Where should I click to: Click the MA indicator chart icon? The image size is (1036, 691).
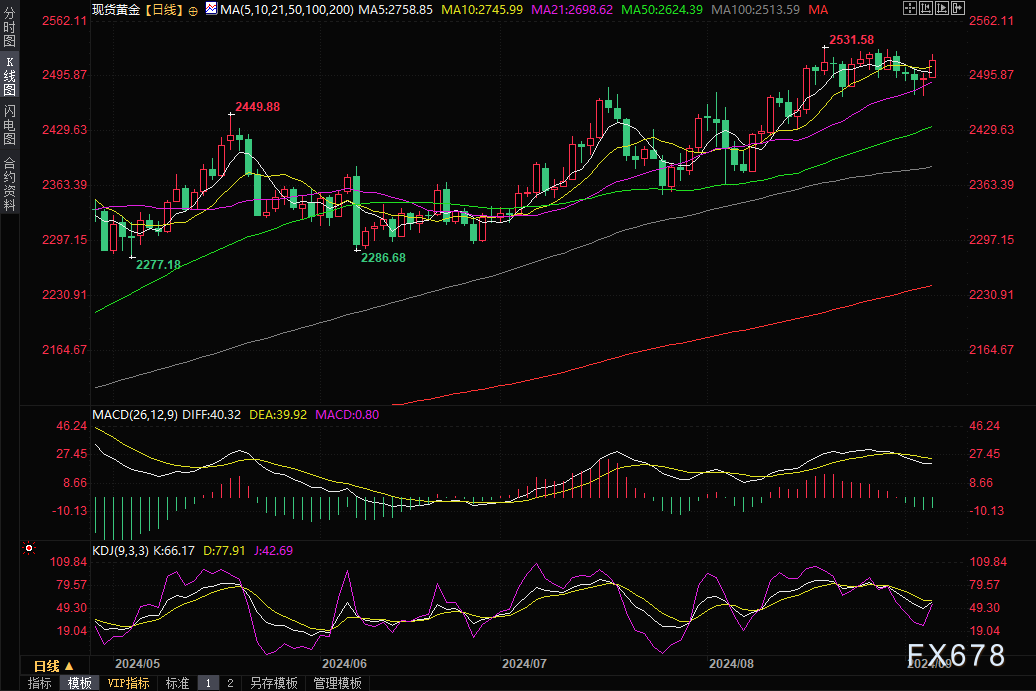click(210, 9)
